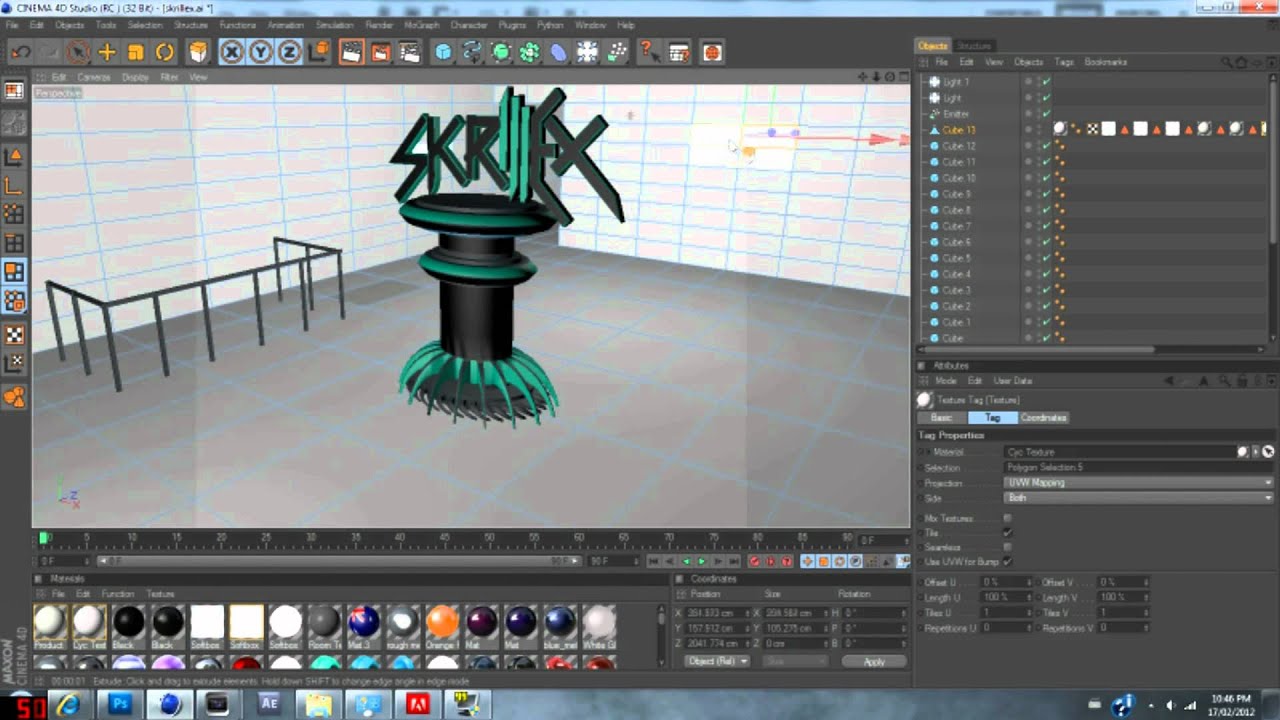Select the Light 1 object
The height and width of the screenshot is (720, 1280).
click(955, 82)
